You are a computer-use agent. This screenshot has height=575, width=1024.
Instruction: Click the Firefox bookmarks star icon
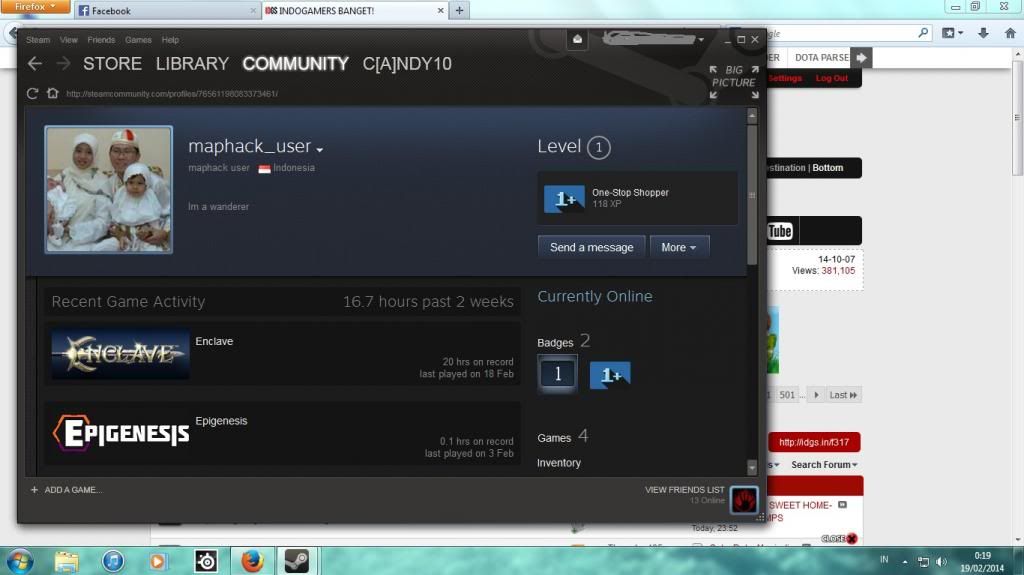click(948, 33)
